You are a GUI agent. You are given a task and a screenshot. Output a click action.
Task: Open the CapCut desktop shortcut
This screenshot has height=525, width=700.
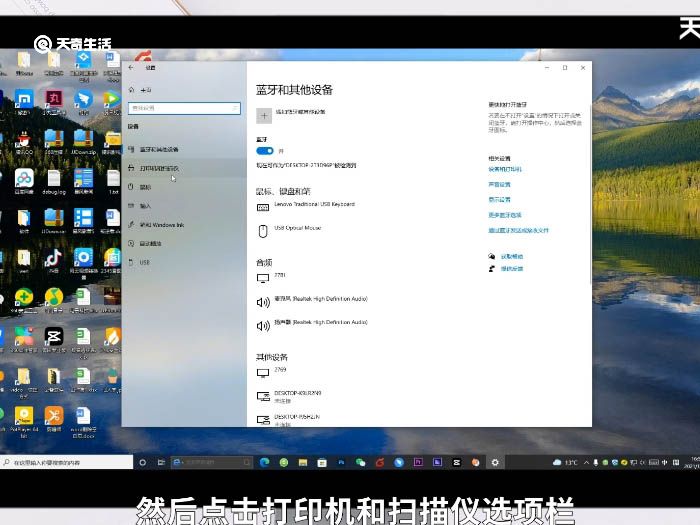point(54,339)
